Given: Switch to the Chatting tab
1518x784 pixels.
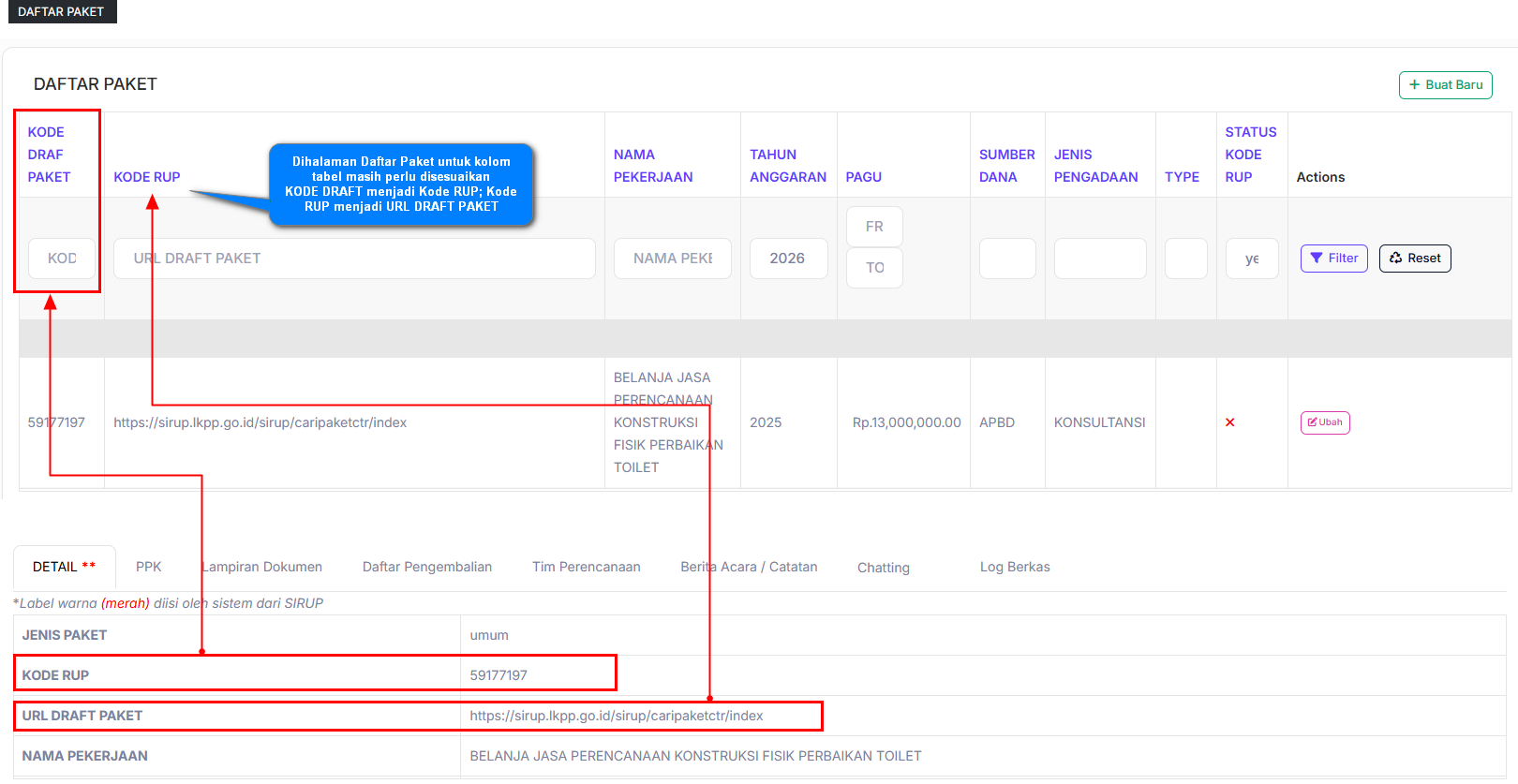Looking at the screenshot, I should tap(883, 568).
